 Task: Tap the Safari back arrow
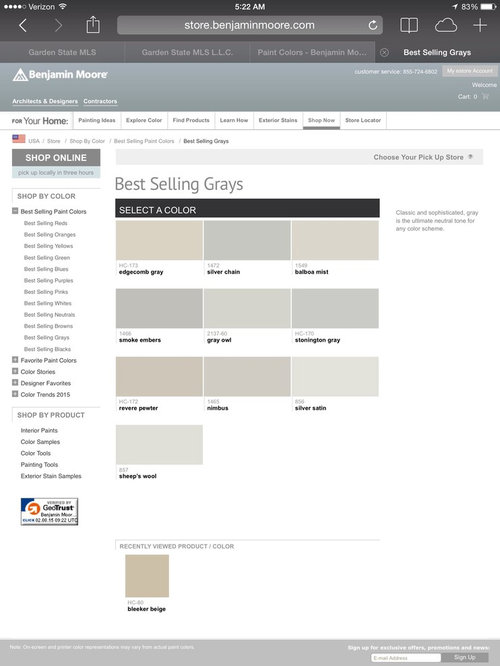click(23, 25)
